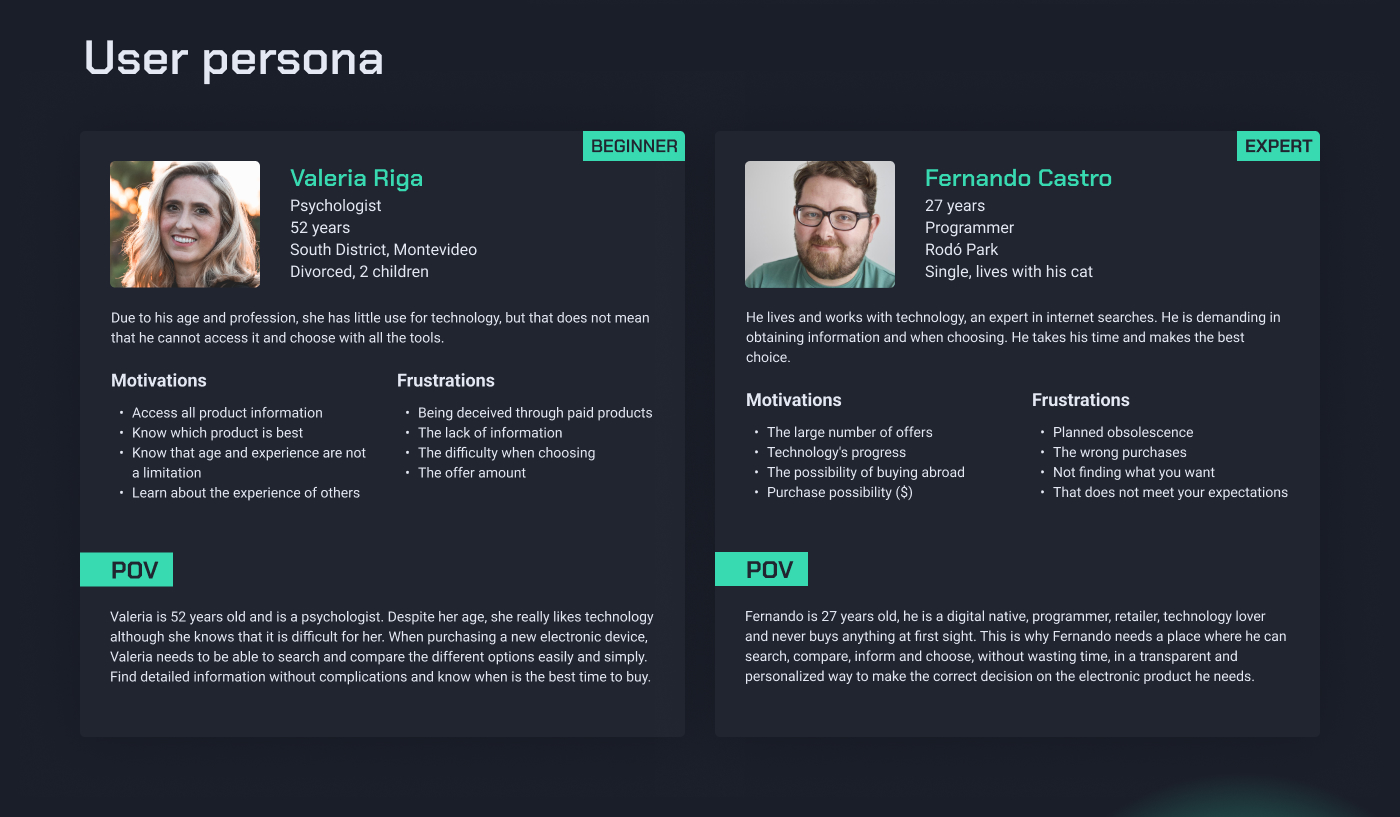This screenshot has width=1400, height=817.
Task: Select the name Valeria Riga
Action: click(x=356, y=178)
